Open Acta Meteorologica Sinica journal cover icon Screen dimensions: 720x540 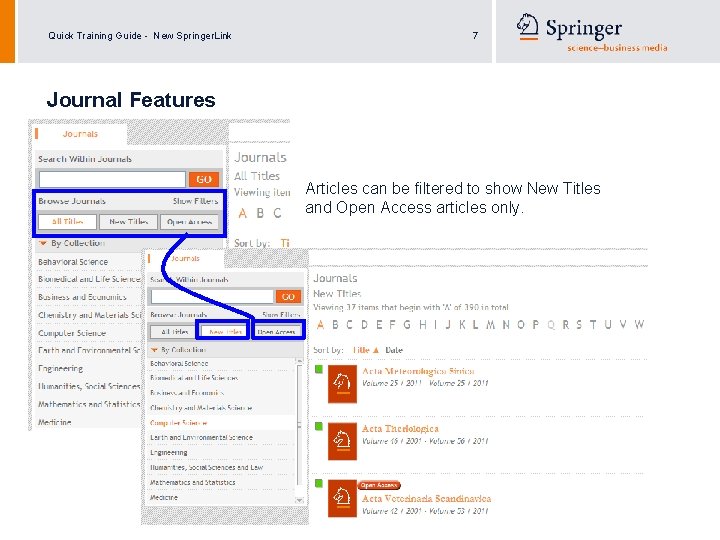[x=342, y=384]
